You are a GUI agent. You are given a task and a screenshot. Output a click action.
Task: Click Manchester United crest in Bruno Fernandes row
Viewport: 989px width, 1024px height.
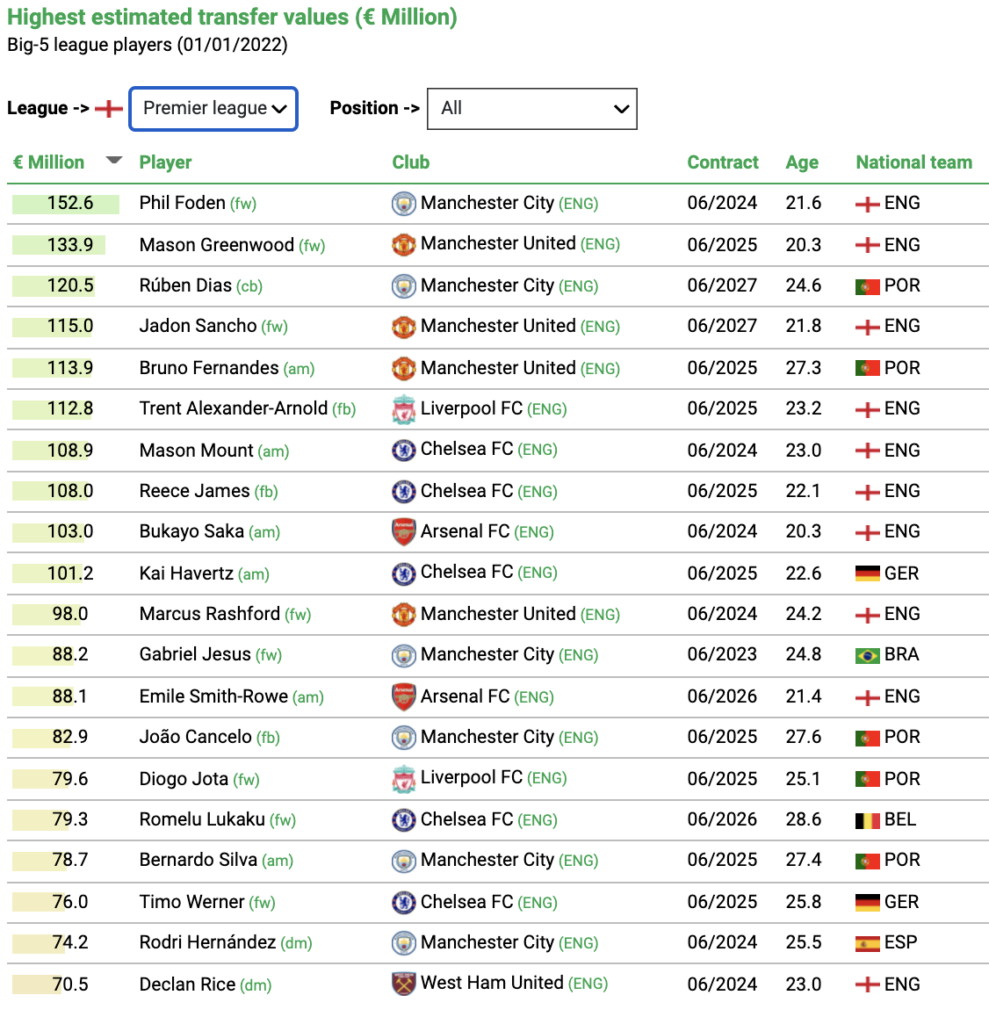click(x=404, y=368)
